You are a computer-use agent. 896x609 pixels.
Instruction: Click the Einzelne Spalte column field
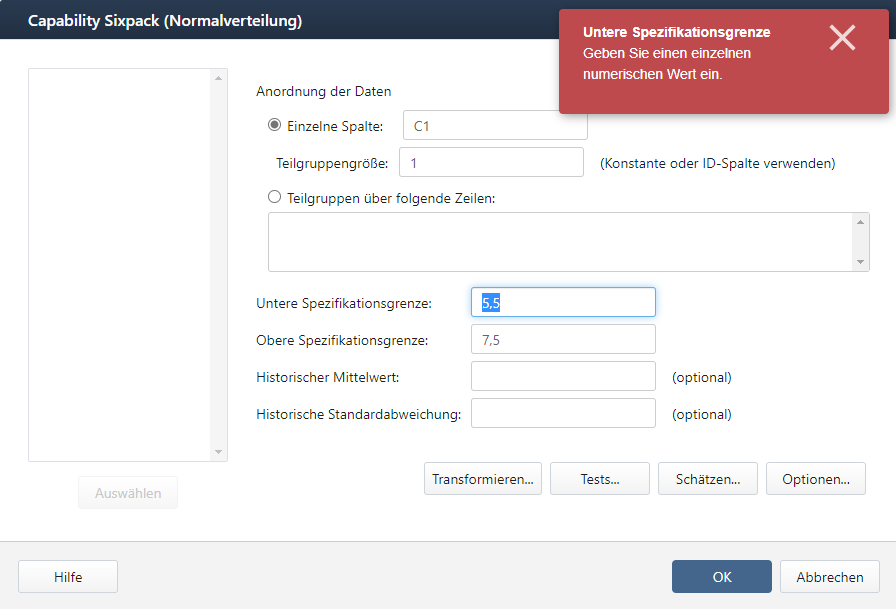[x=495, y=126]
